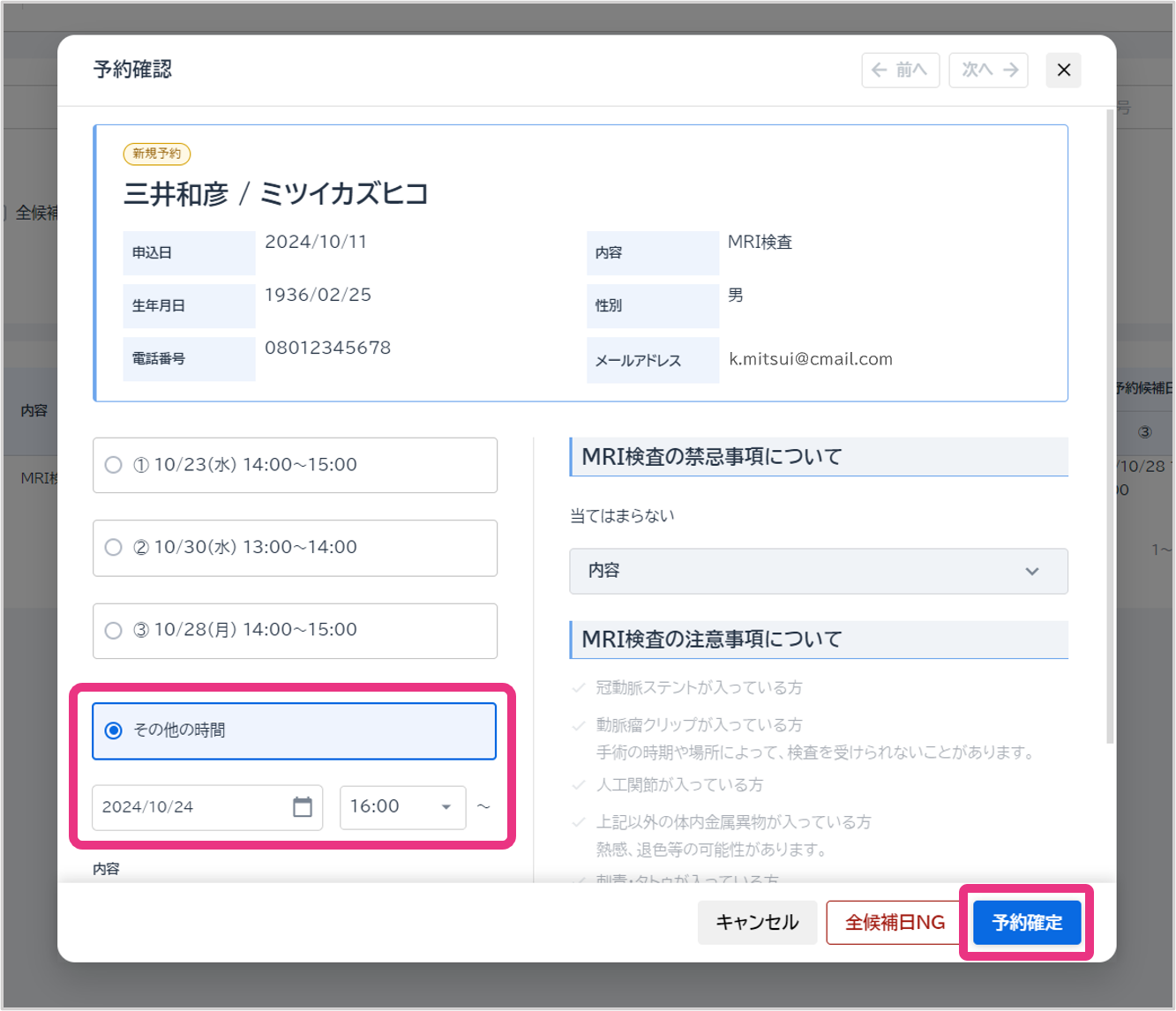The image size is (1176, 1011).
Task: Open the calendar date picker icon
Action: click(x=303, y=806)
